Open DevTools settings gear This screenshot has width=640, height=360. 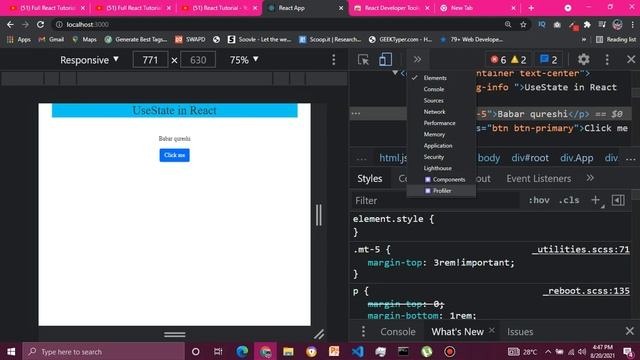click(x=584, y=60)
